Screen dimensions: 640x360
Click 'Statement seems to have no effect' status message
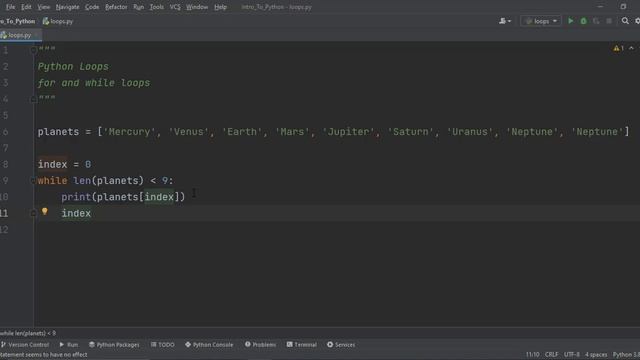[44, 355]
